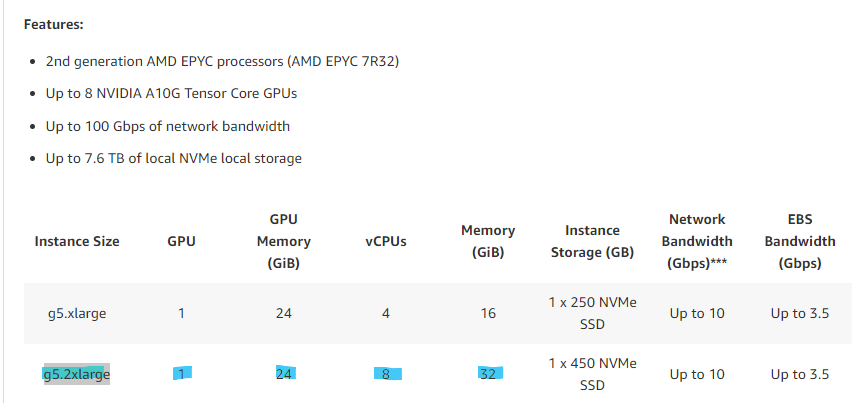Click the g5.xlarge instance name cell

pos(76,313)
